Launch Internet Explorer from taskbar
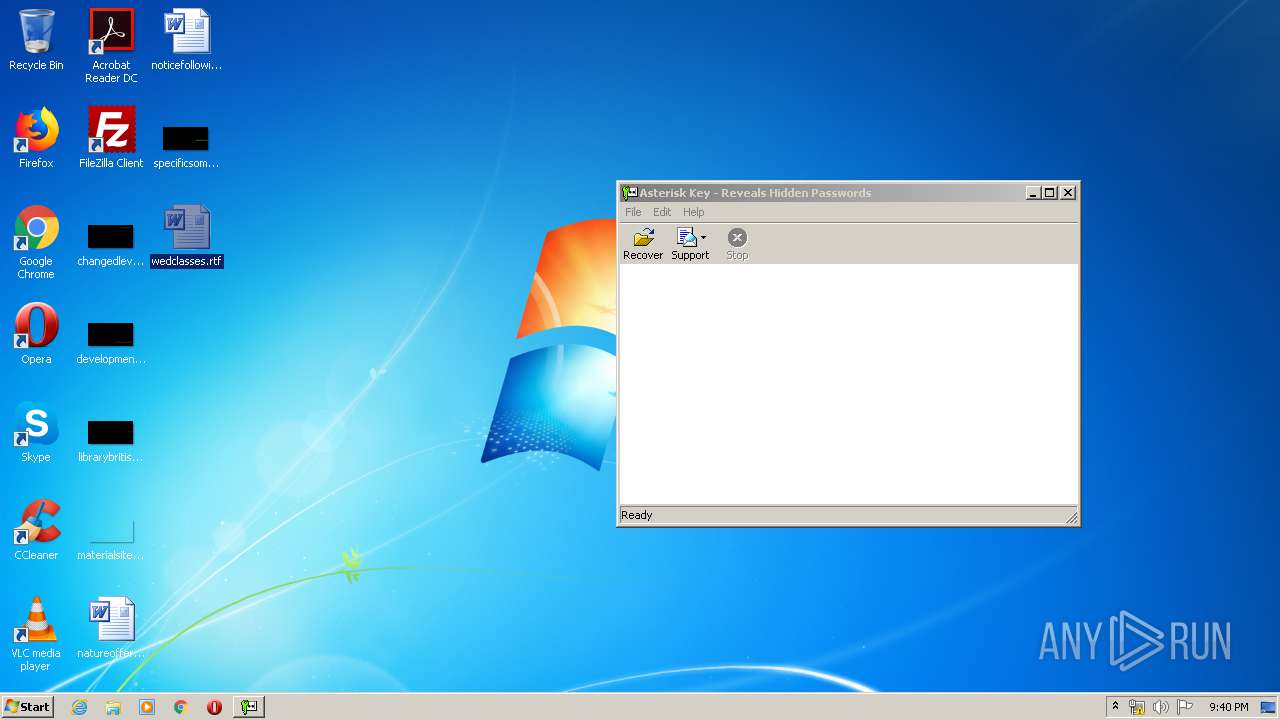The image size is (1280, 720). click(80, 707)
